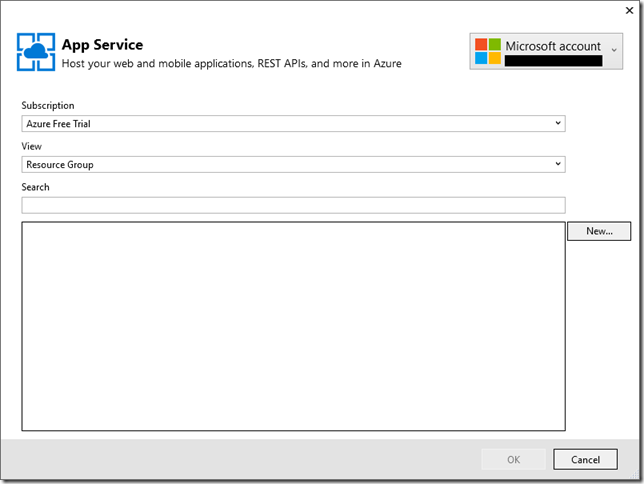Click the 'Host your web and mobile applications' description

231,64
